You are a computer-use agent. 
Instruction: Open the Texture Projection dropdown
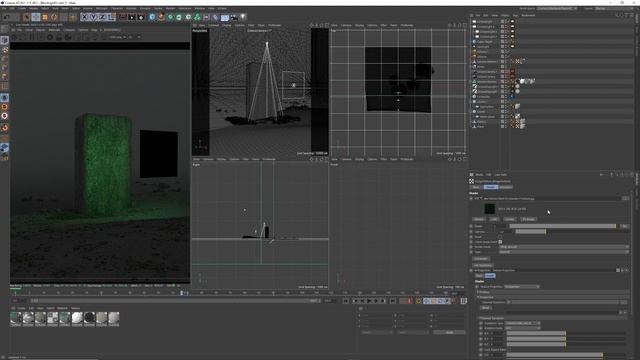tap(522, 287)
